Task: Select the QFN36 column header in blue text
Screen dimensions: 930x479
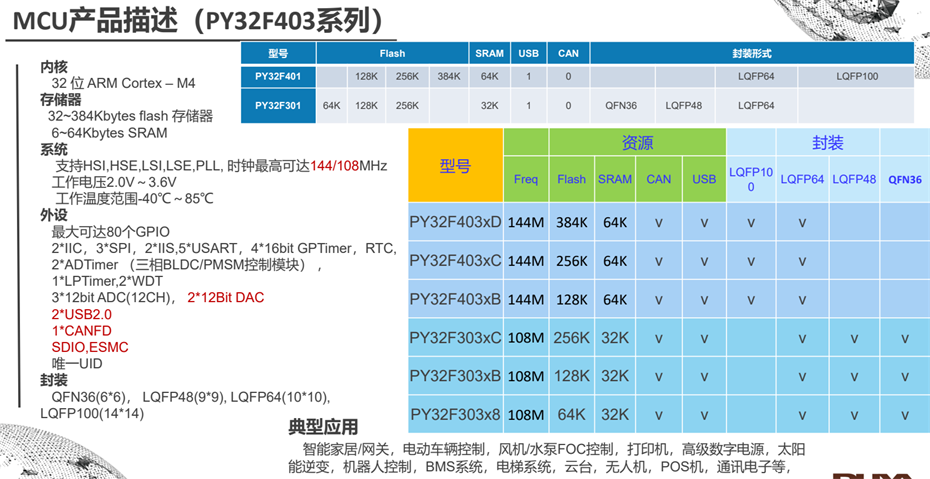Action: tap(906, 179)
